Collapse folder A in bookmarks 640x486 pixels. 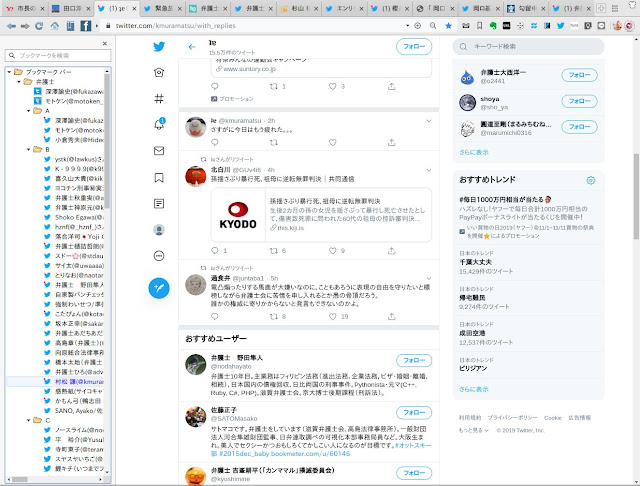tap(29, 111)
